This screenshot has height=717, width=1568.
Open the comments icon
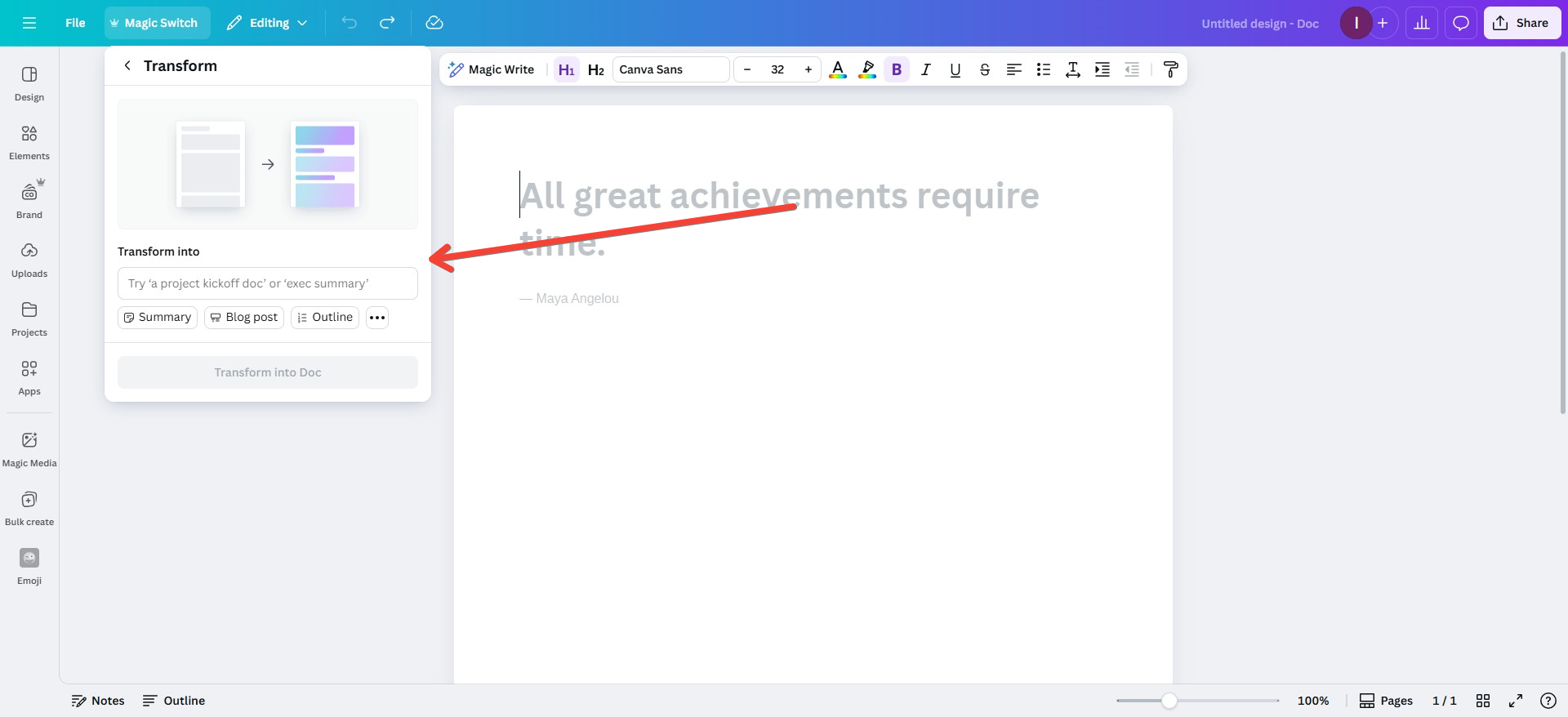(1461, 23)
